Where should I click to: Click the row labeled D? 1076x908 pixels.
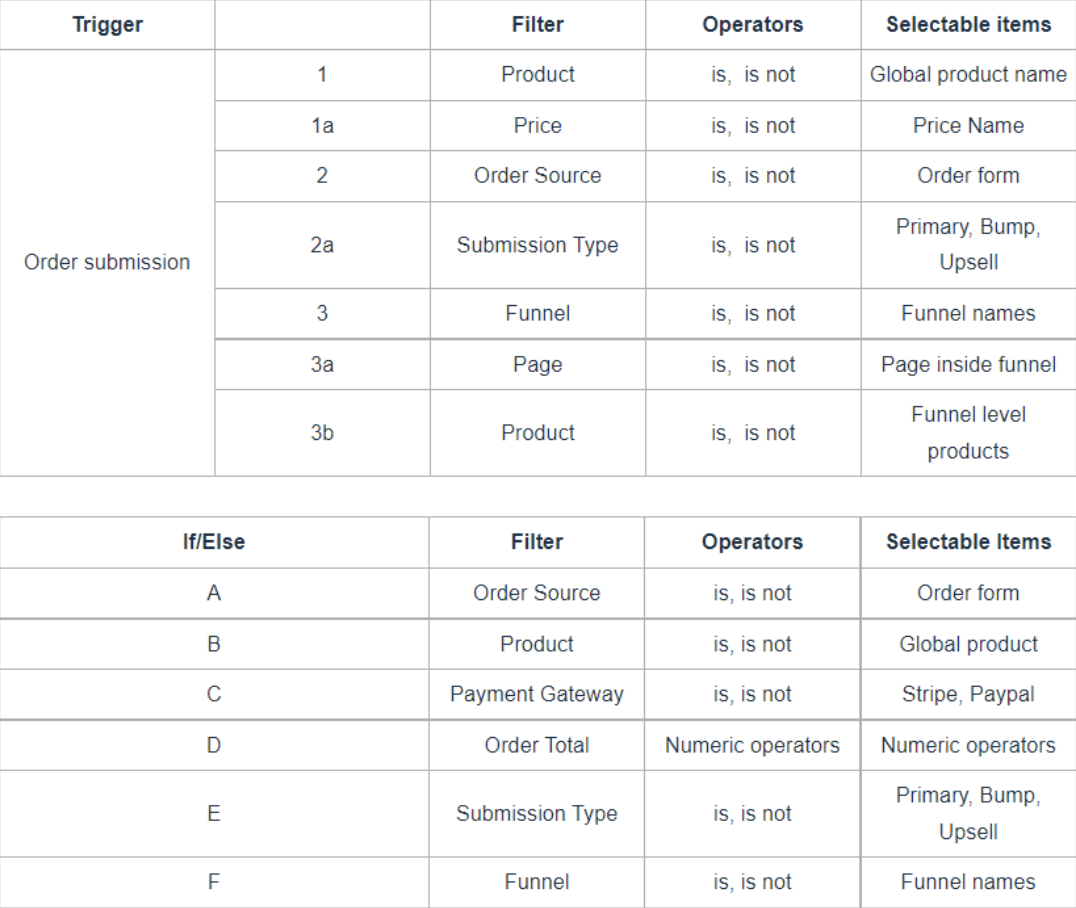tap(214, 746)
